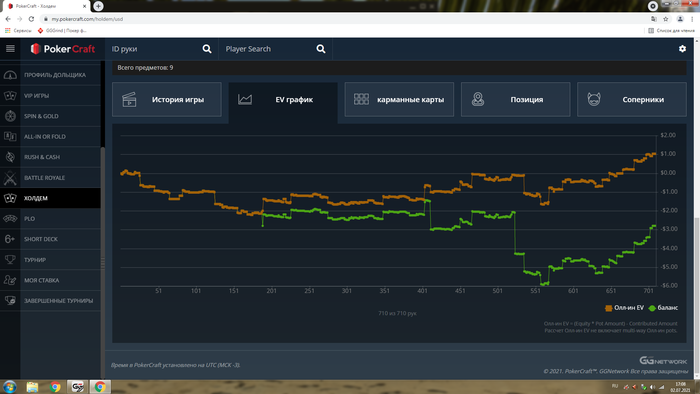The width and height of the screenshot is (700, 394).
Task: Click the Моя ставка sidebar icon
Action: tap(10, 280)
